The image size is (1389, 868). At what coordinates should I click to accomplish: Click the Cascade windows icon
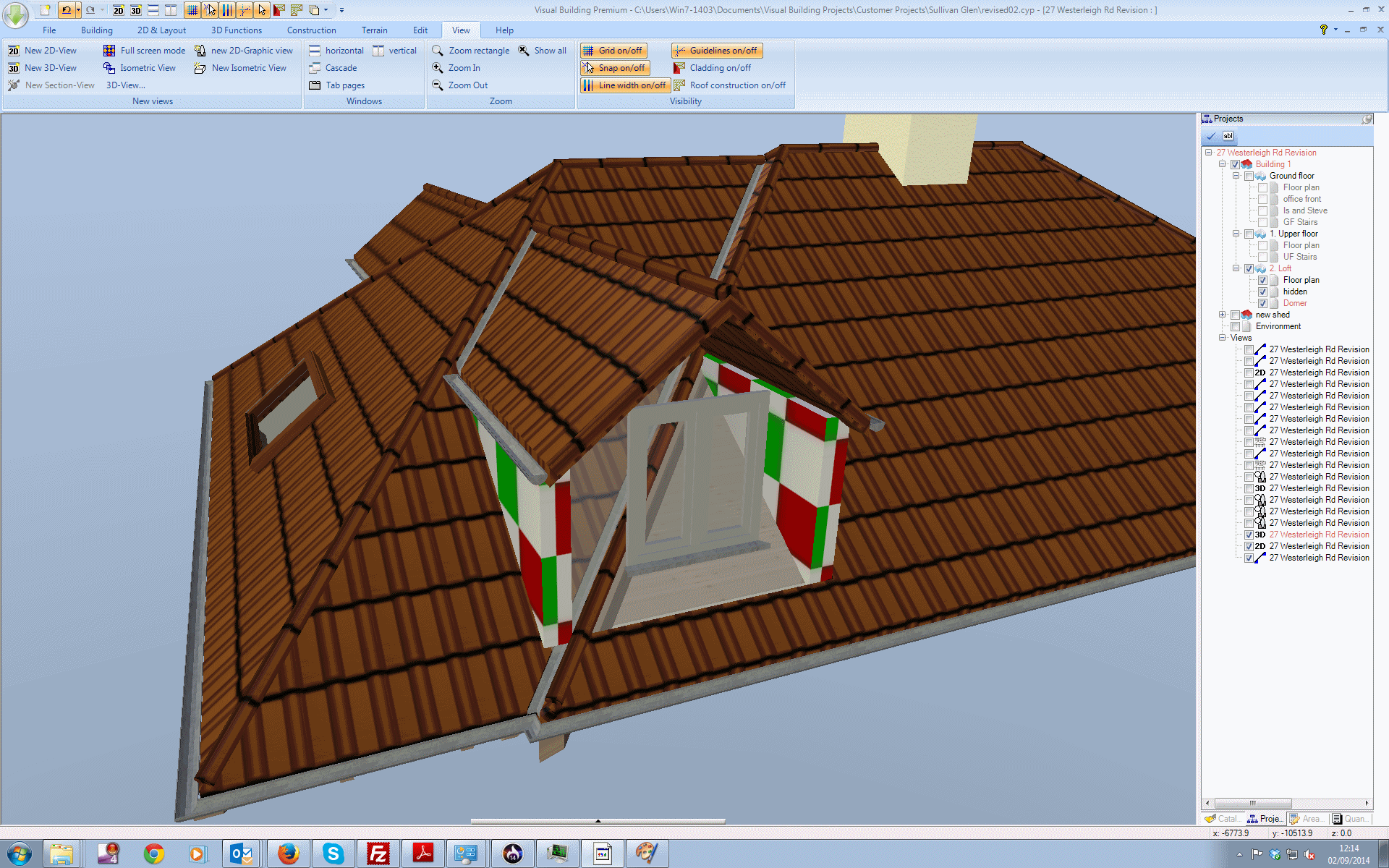pyautogui.click(x=315, y=68)
